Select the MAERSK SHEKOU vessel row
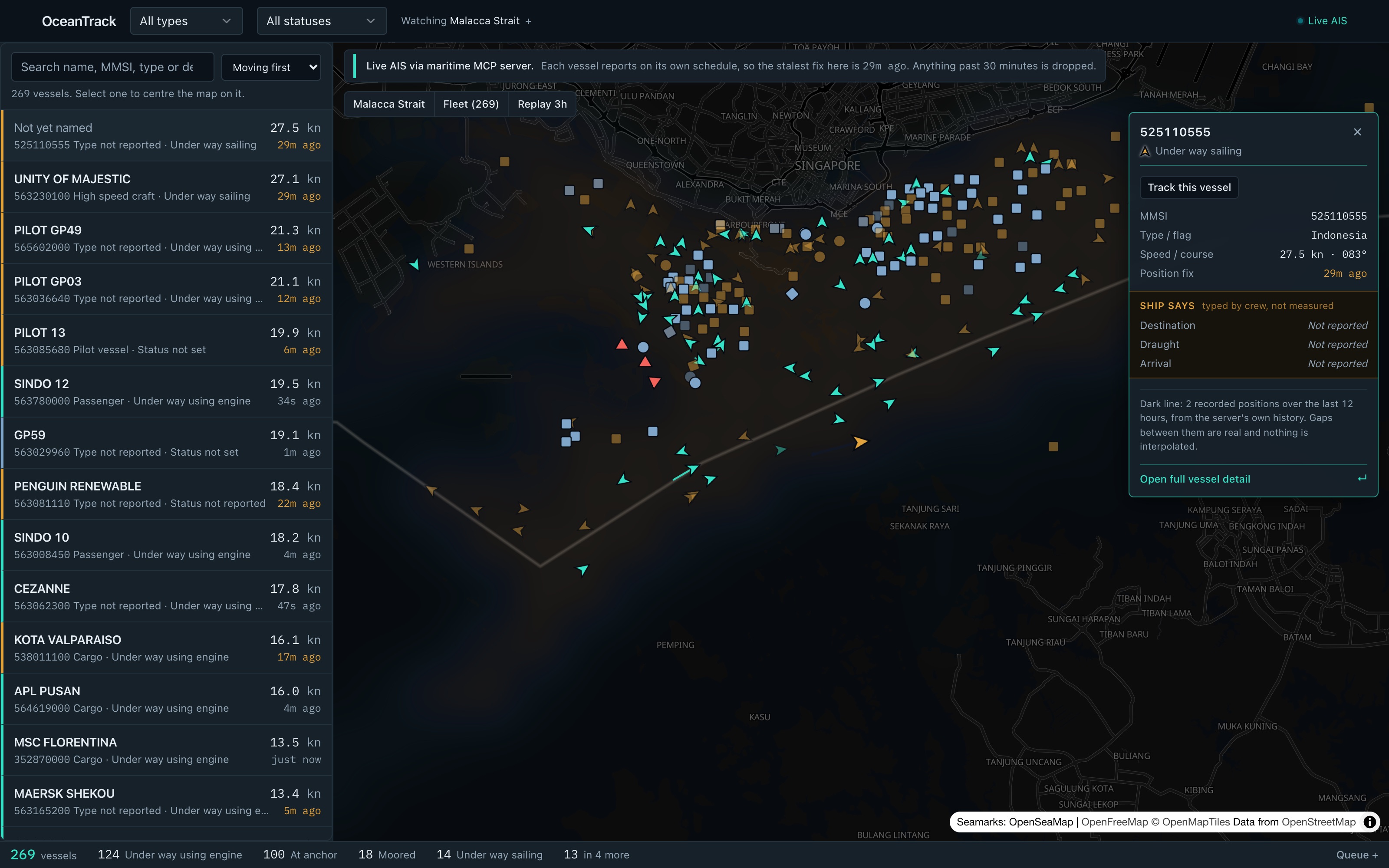Screen dimensions: 1389x868 167,802
